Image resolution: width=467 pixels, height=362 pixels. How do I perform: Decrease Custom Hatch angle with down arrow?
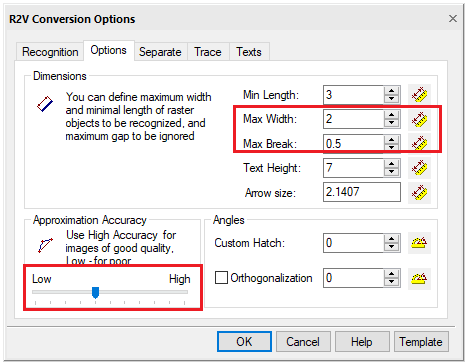(392, 247)
